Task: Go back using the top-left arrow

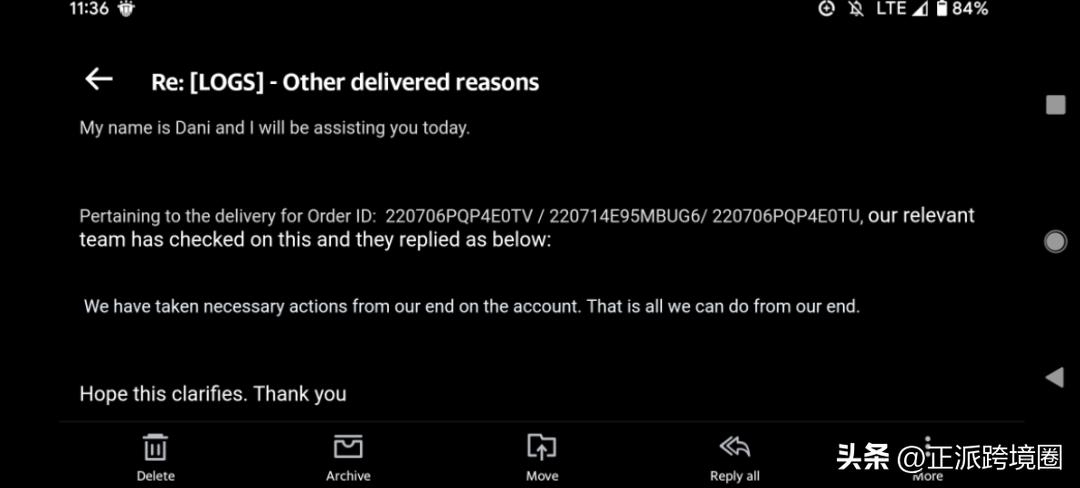Action: [x=98, y=79]
